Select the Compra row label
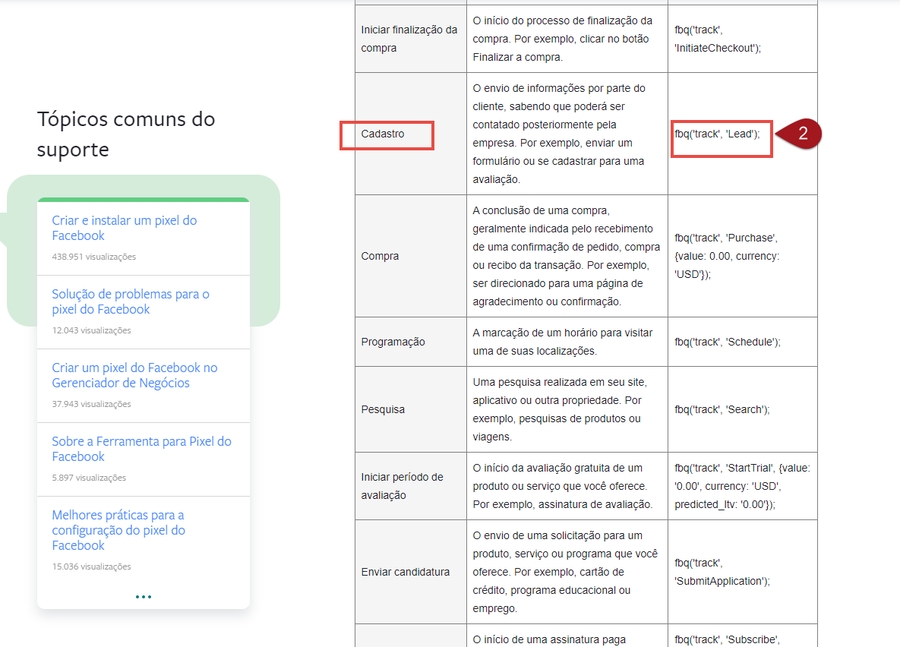 380,256
